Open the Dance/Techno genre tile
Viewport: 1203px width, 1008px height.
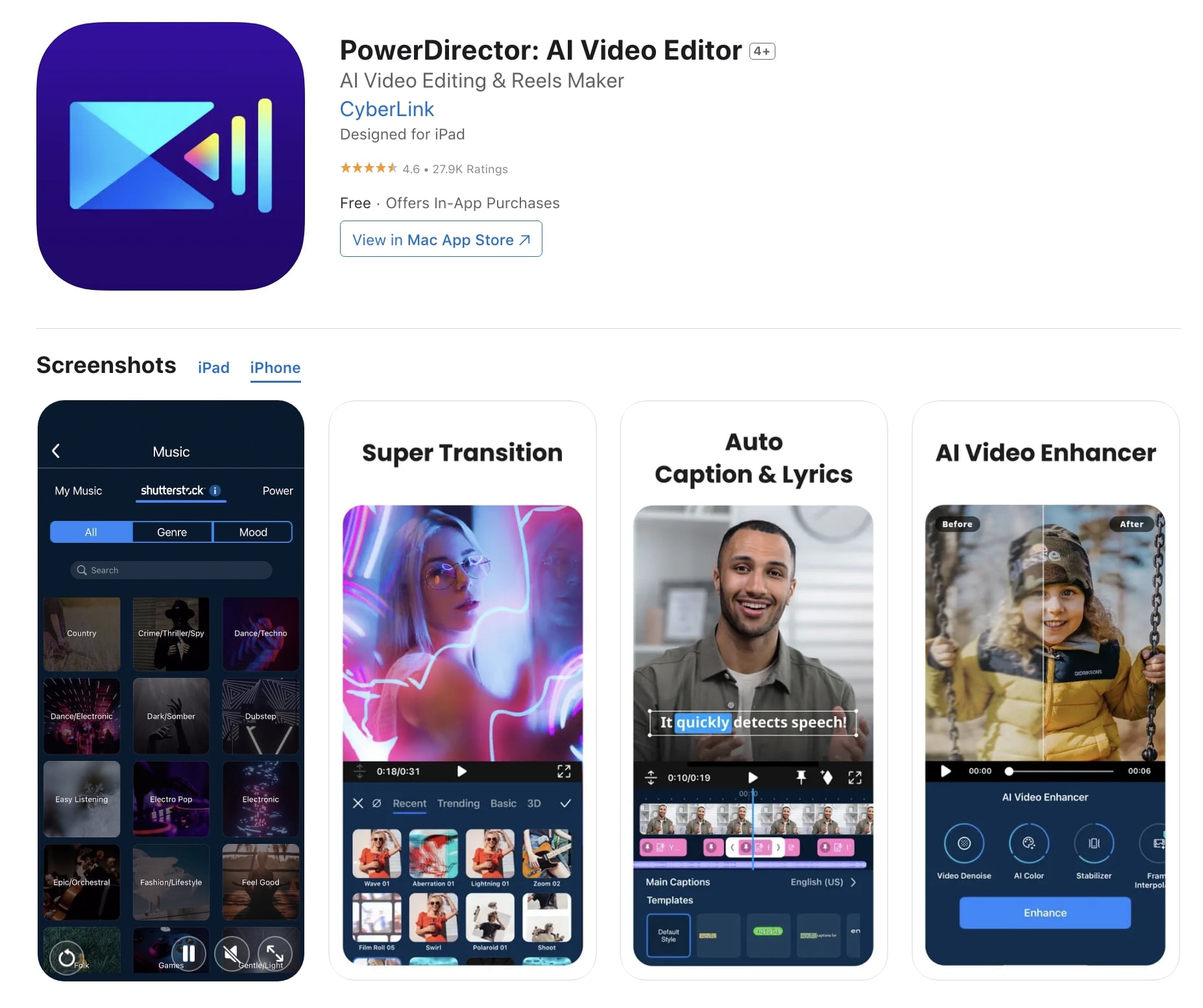point(261,634)
